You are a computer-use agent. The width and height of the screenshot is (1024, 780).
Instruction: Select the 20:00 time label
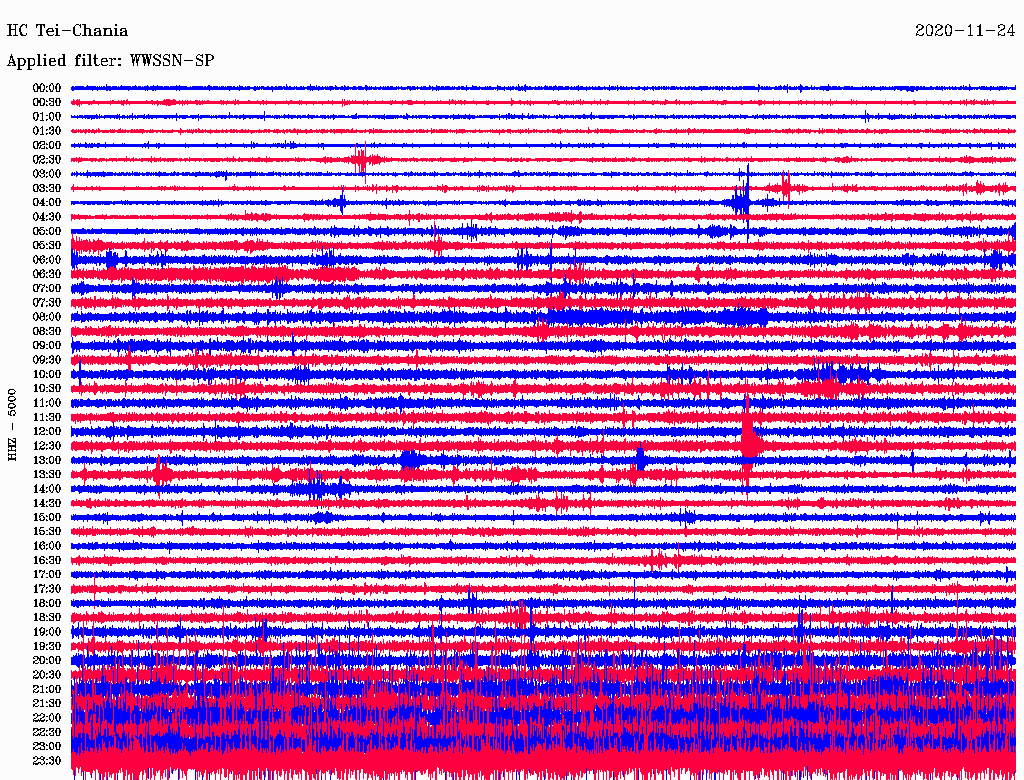47,660
